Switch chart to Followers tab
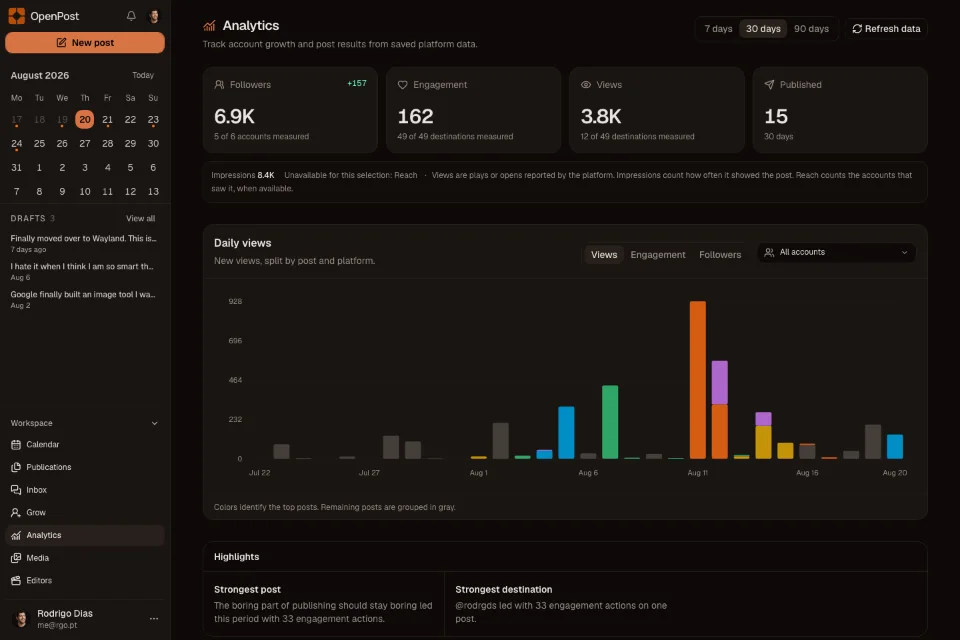Screen dimensions: 960x640 720,255
